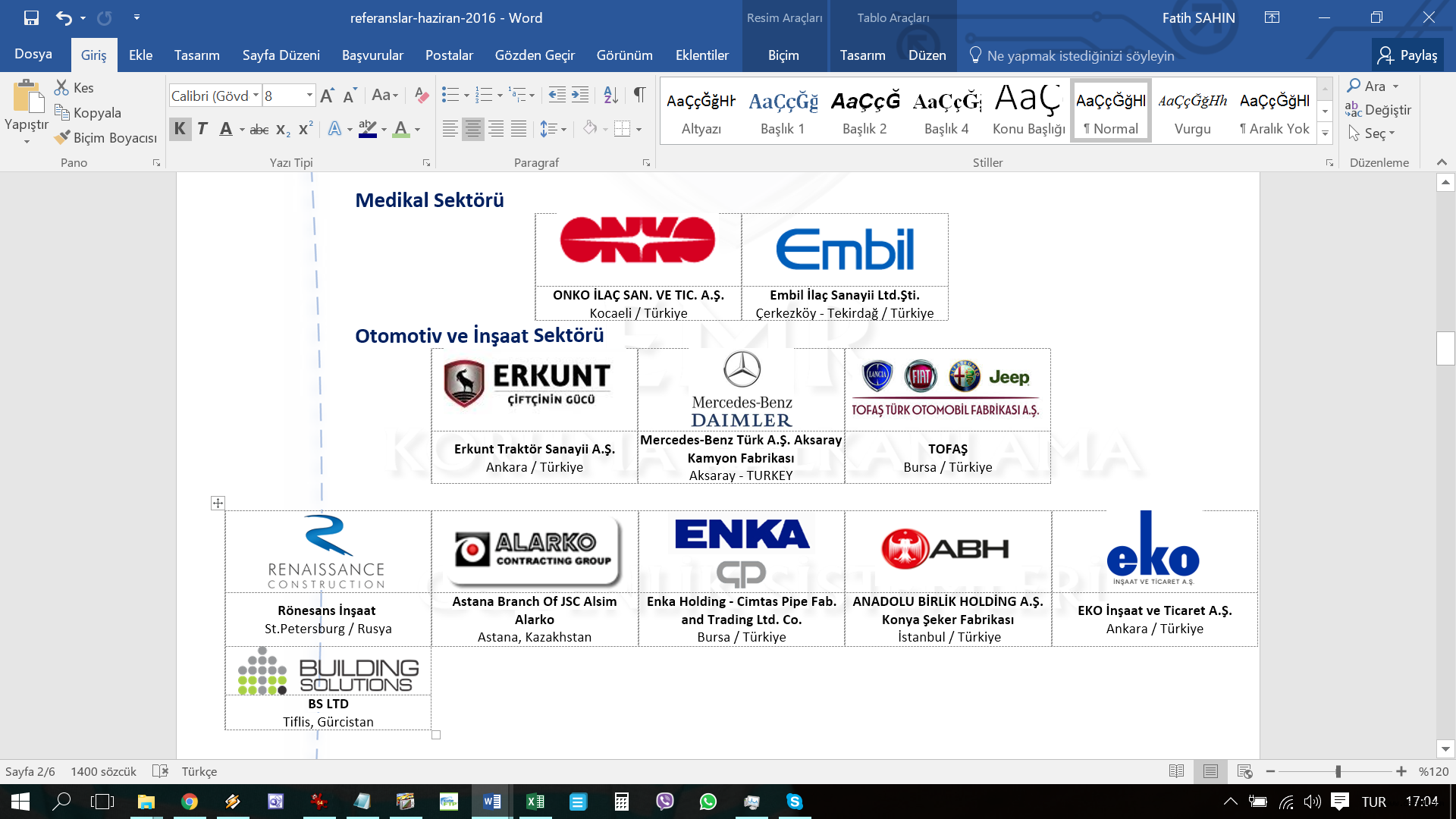Image resolution: width=1456 pixels, height=819 pixels.
Task: Open Windows File Explorer from taskbar
Action: [x=146, y=802]
